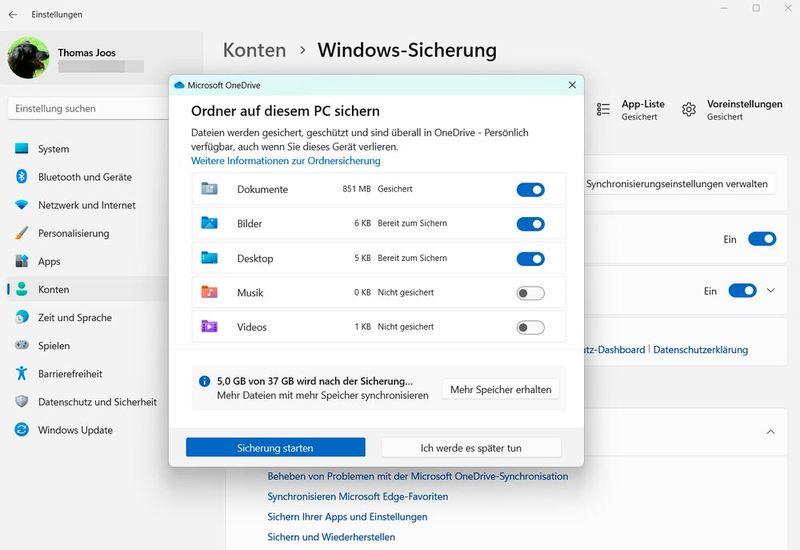Click Synchronisierungseinstellungen verwalten button
The image size is (800, 550).
coord(677,184)
